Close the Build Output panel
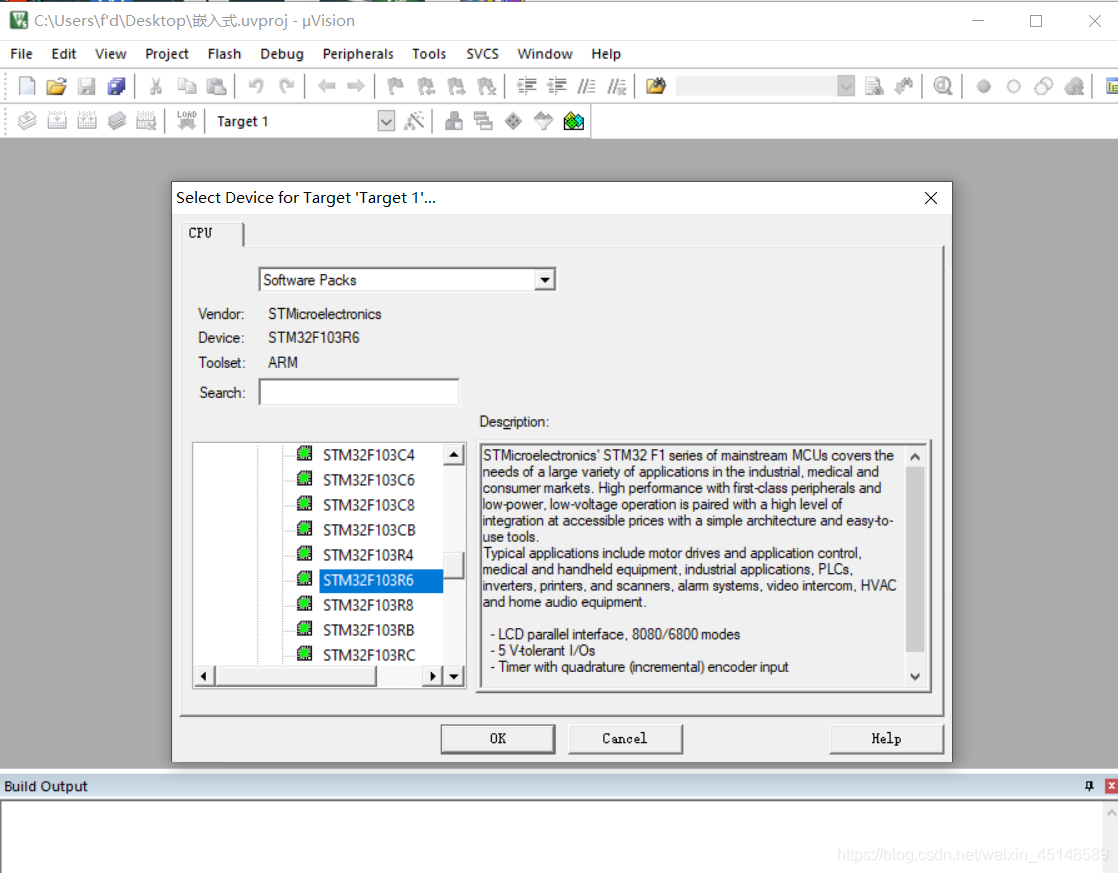The image size is (1118, 873). pyautogui.click(x=1111, y=786)
